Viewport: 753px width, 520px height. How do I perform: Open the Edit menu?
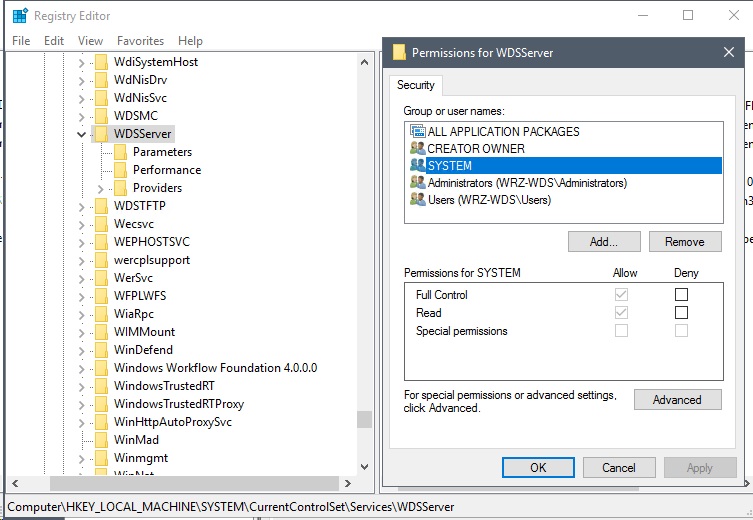[x=54, y=41]
